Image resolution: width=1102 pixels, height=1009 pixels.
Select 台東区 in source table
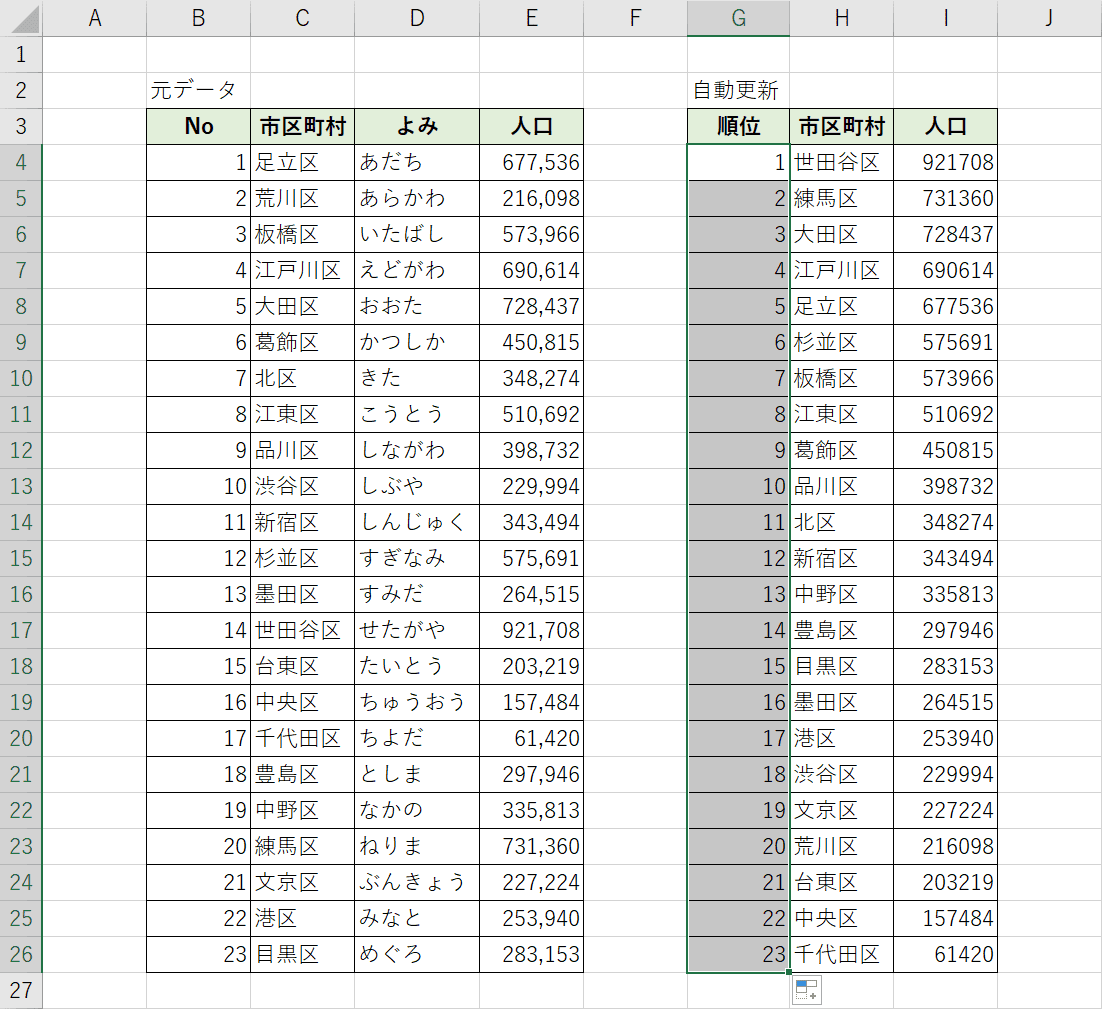coord(302,666)
